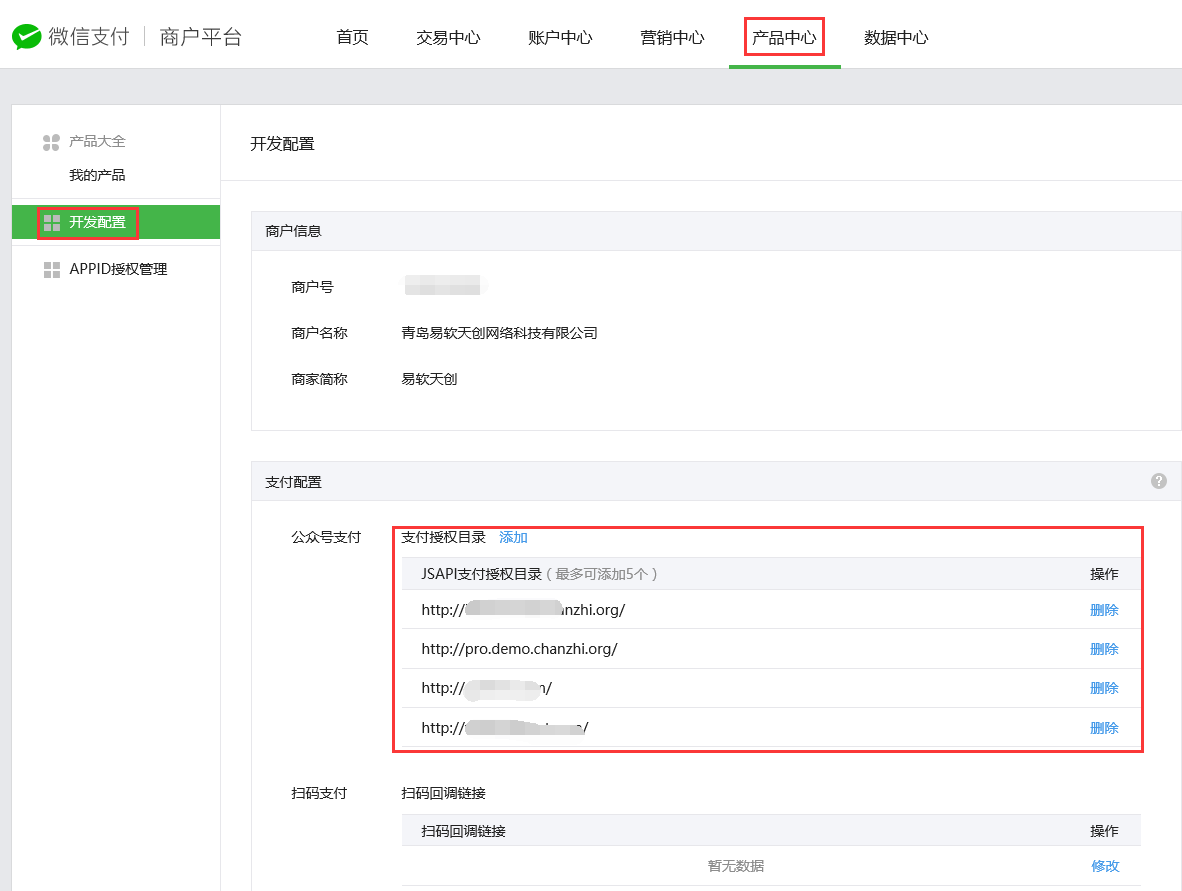Delete the pro.demo.chanzhi.org directory entry

pyautogui.click(x=1104, y=649)
